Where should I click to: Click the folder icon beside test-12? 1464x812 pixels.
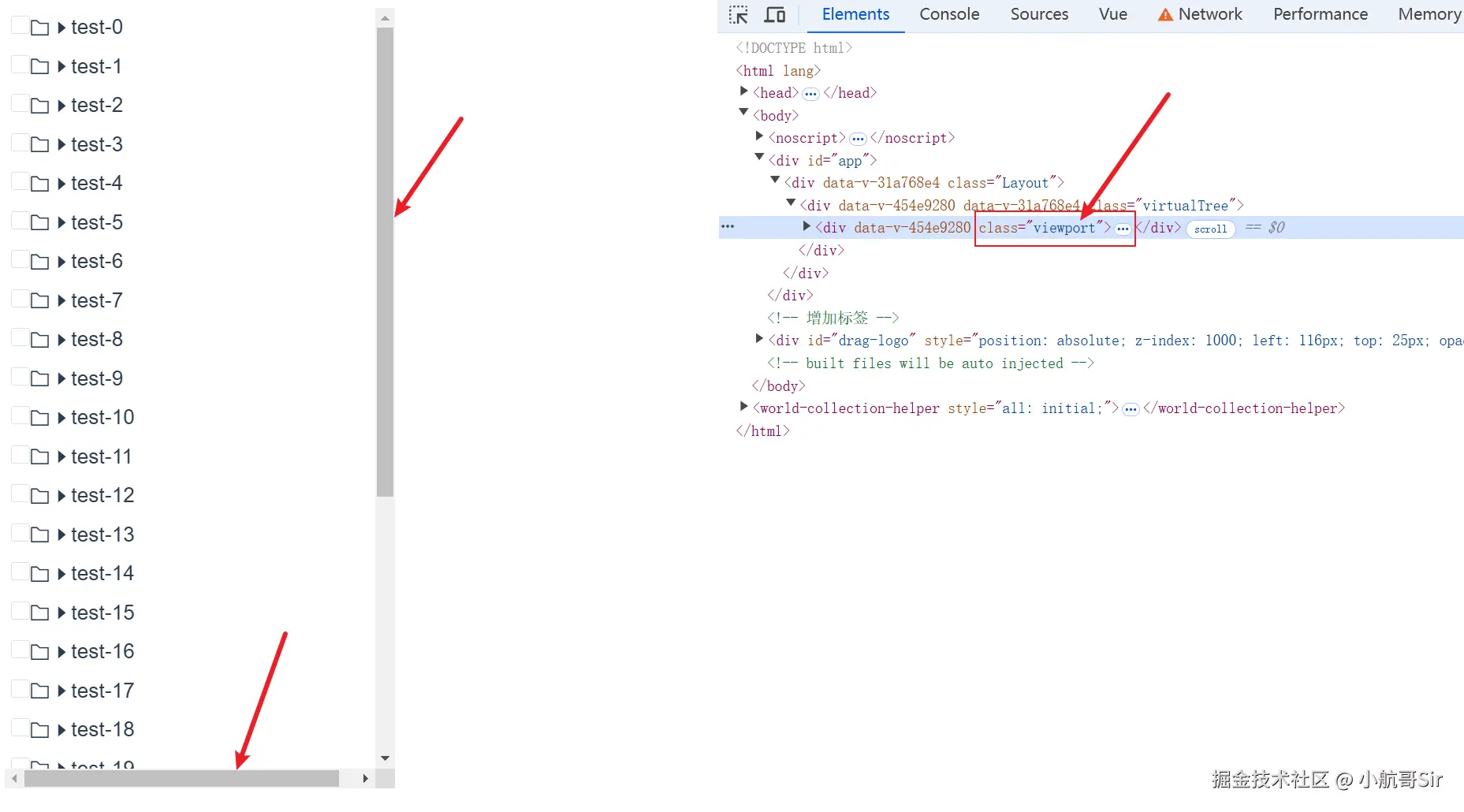pyautogui.click(x=39, y=496)
